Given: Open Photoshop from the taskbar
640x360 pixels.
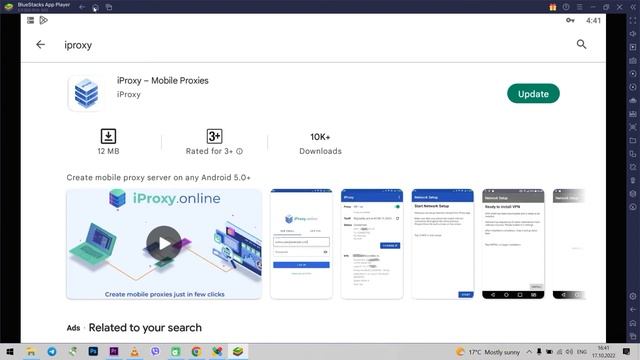Looking at the screenshot, I should [93, 351].
